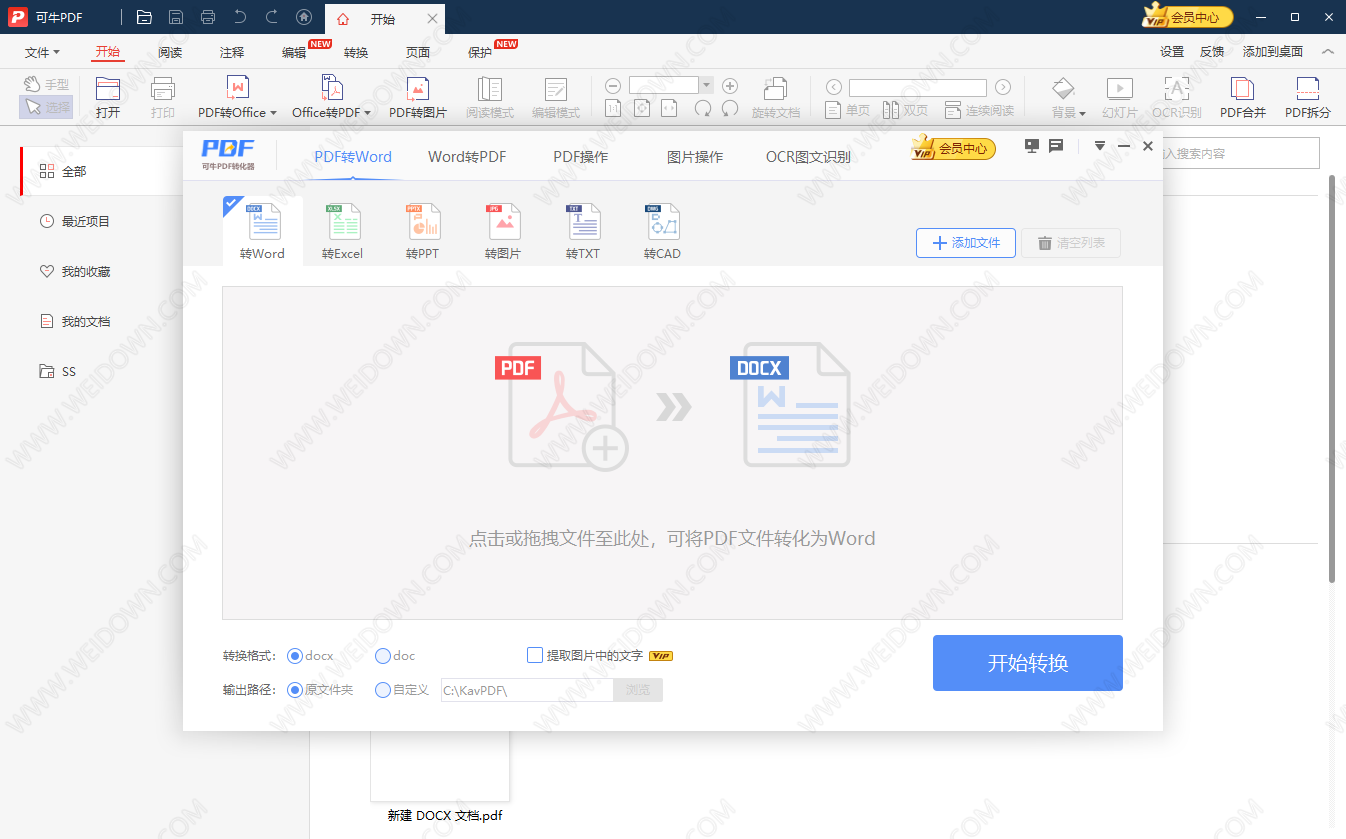Switch to the 转换 ribbon tab

[356, 52]
